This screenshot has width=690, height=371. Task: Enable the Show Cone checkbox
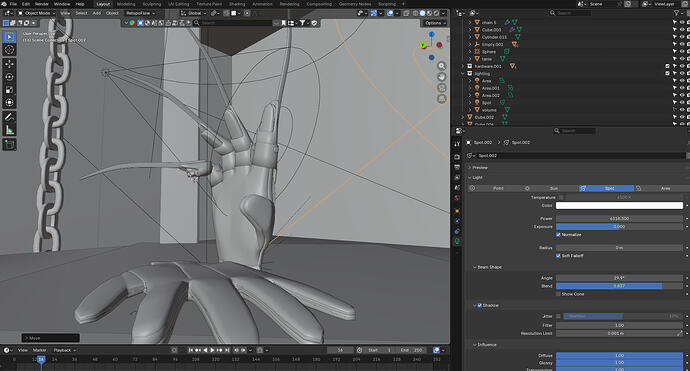tap(558, 294)
